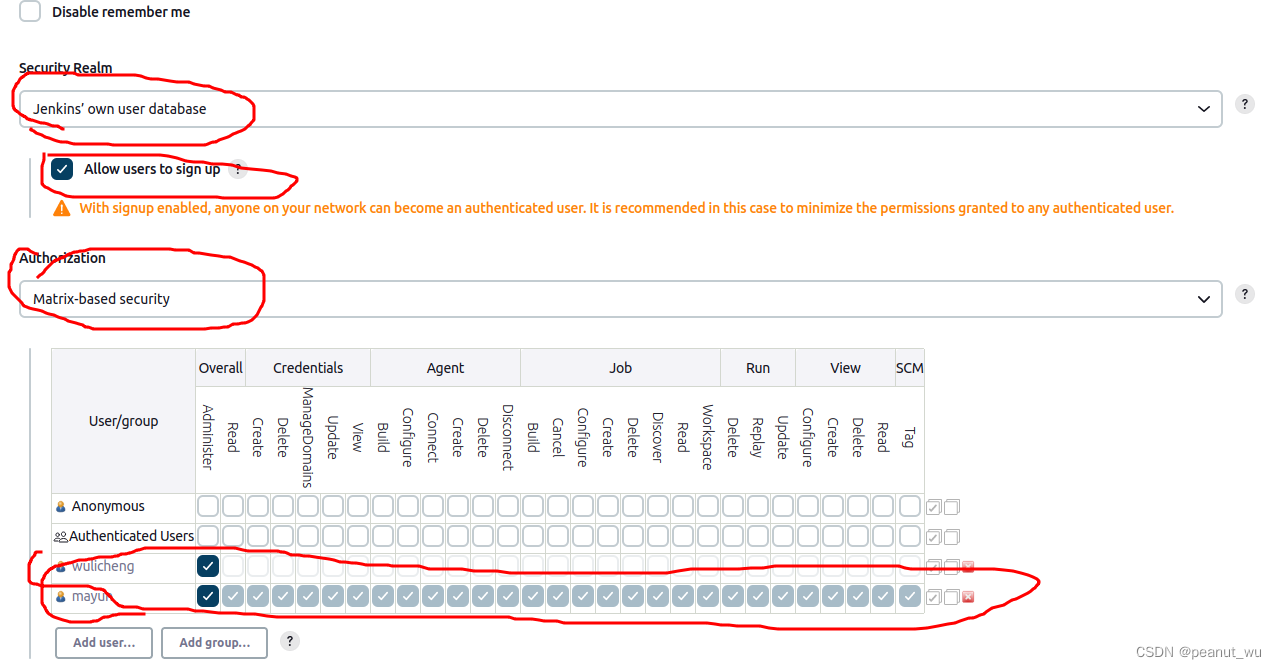Screen dimensions: 1277x669
Task: Click the Tag column label
Action: coord(909,437)
